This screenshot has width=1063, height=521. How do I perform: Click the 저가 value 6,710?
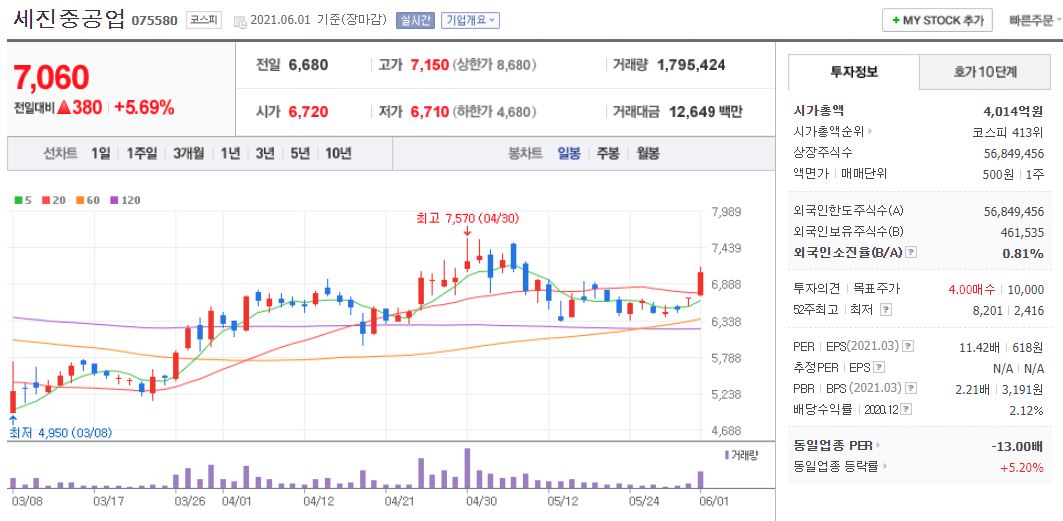430,112
